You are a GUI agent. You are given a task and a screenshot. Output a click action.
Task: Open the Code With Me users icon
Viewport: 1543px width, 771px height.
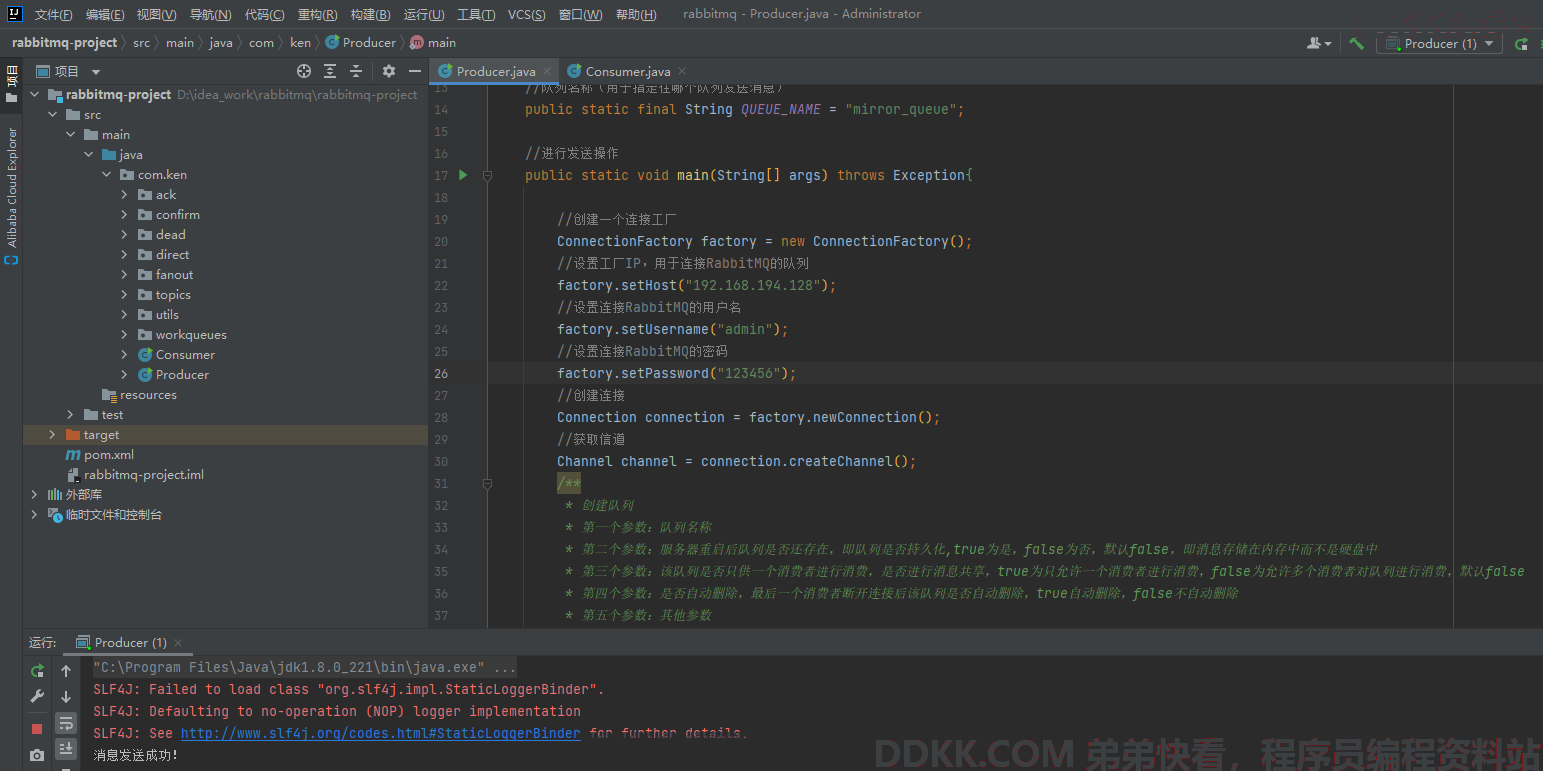pos(1319,43)
